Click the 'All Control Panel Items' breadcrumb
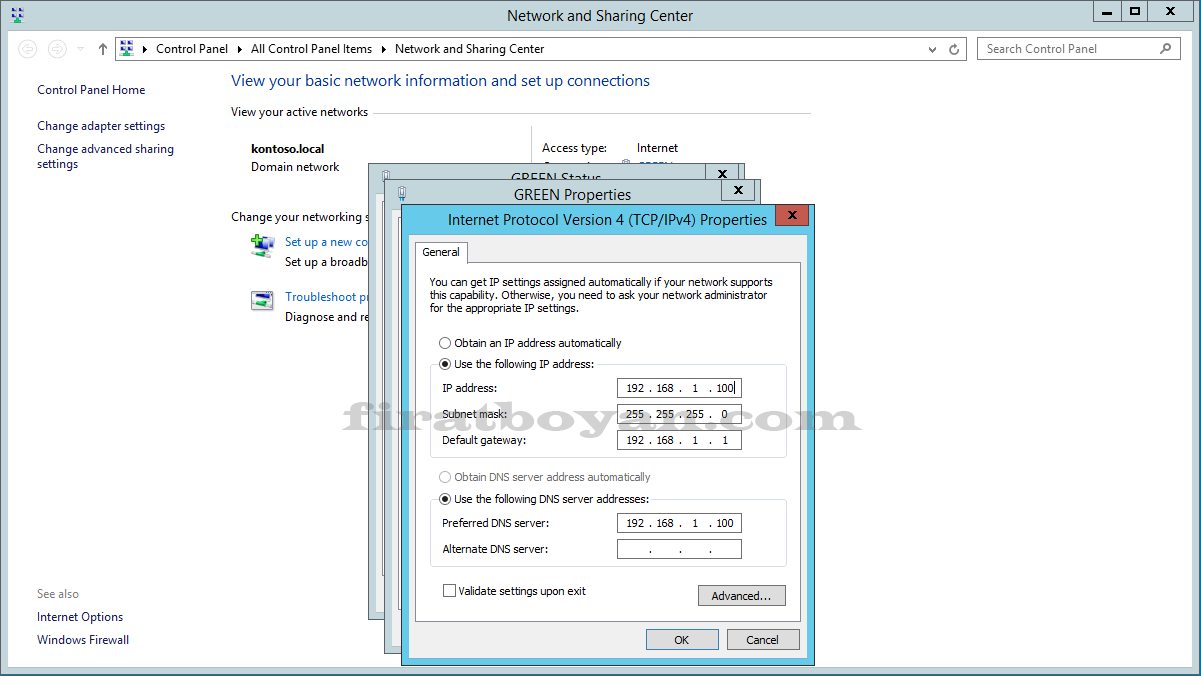 click(311, 49)
